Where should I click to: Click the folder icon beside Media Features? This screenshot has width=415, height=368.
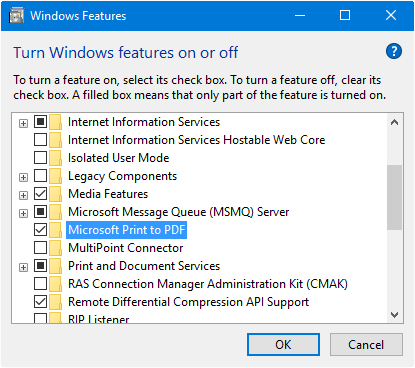55,194
